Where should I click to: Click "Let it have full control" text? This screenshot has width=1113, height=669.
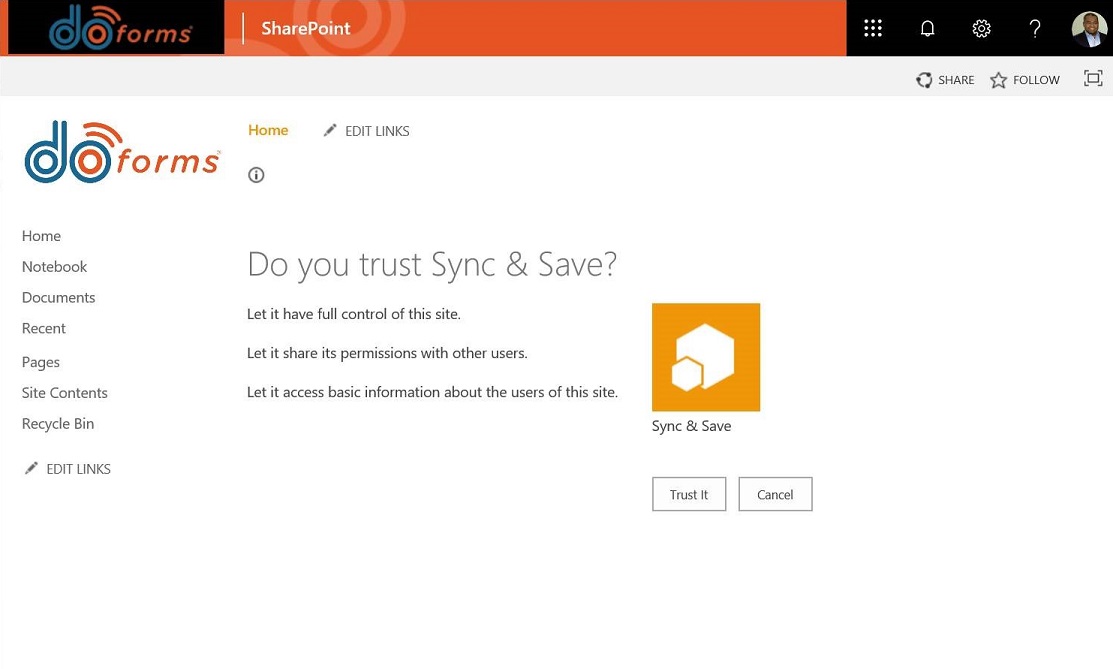(353, 314)
